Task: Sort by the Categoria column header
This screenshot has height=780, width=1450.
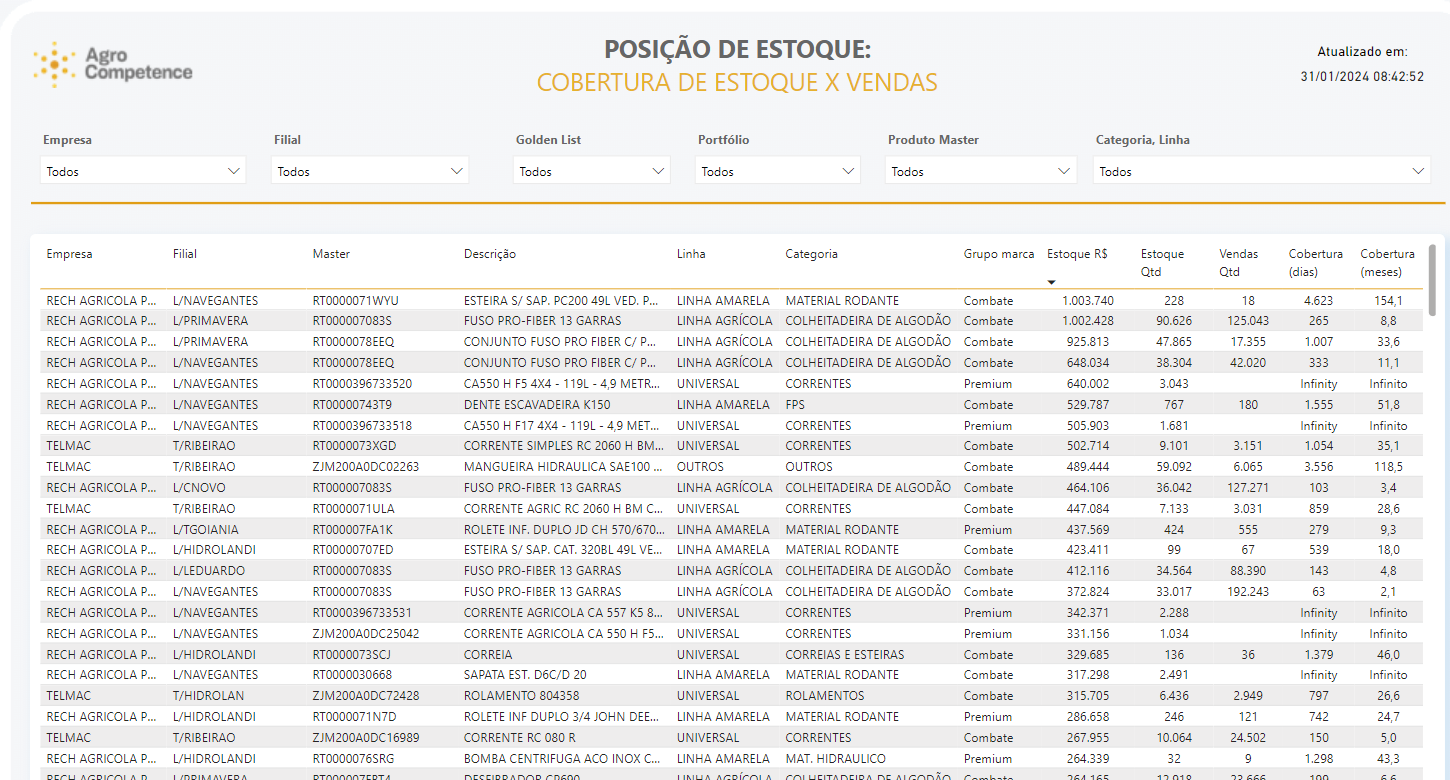Action: [811, 254]
